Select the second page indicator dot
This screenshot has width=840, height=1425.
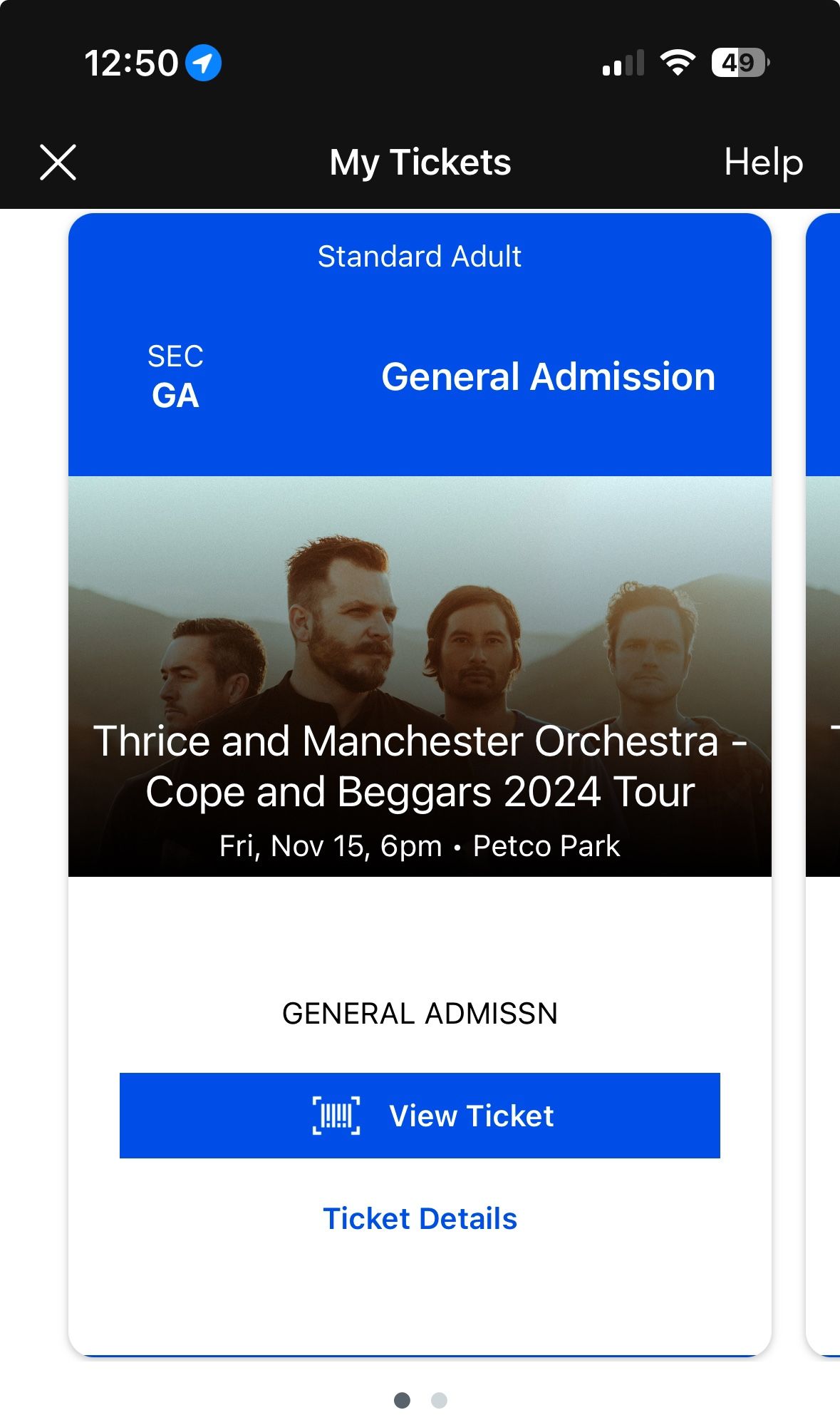click(439, 1400)
